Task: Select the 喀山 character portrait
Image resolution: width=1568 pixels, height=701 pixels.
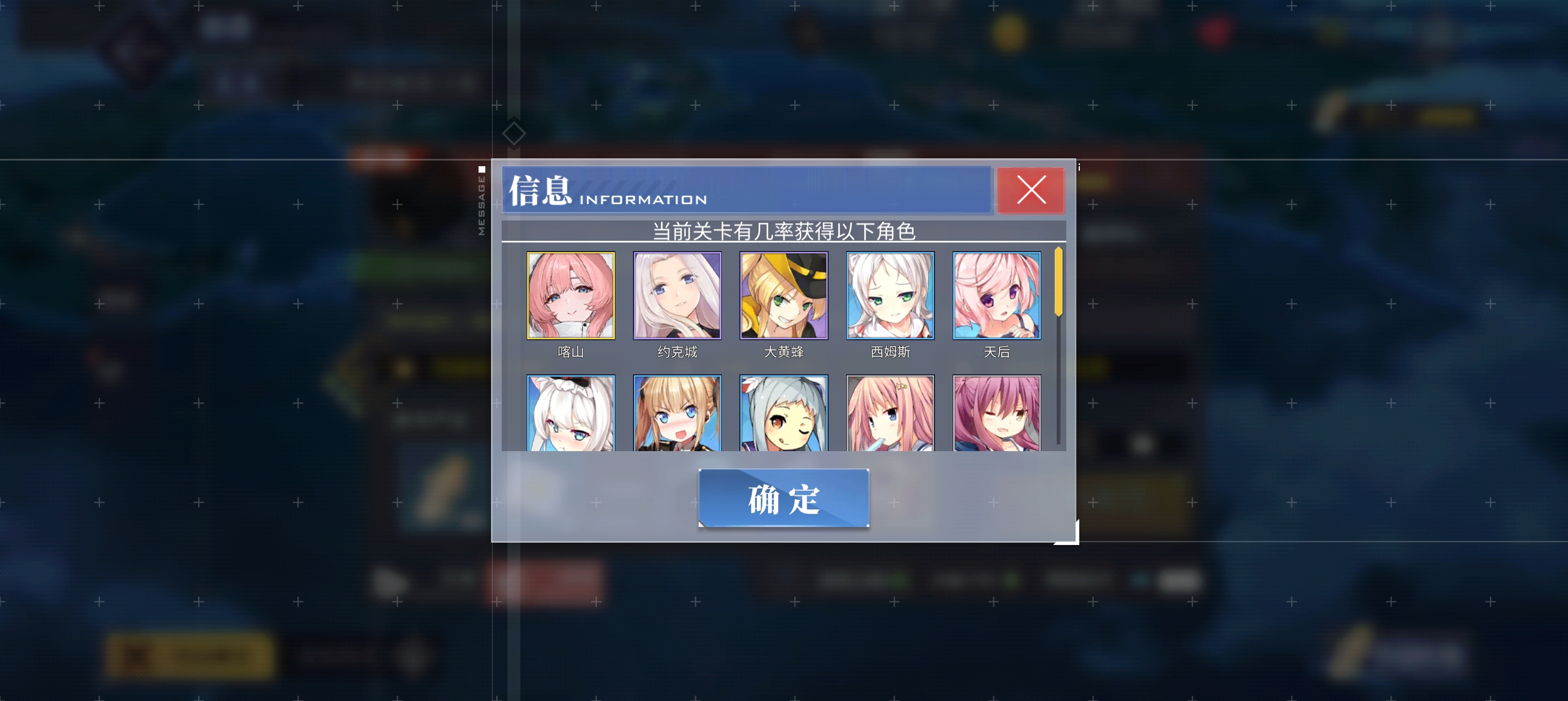Action: 570,295
